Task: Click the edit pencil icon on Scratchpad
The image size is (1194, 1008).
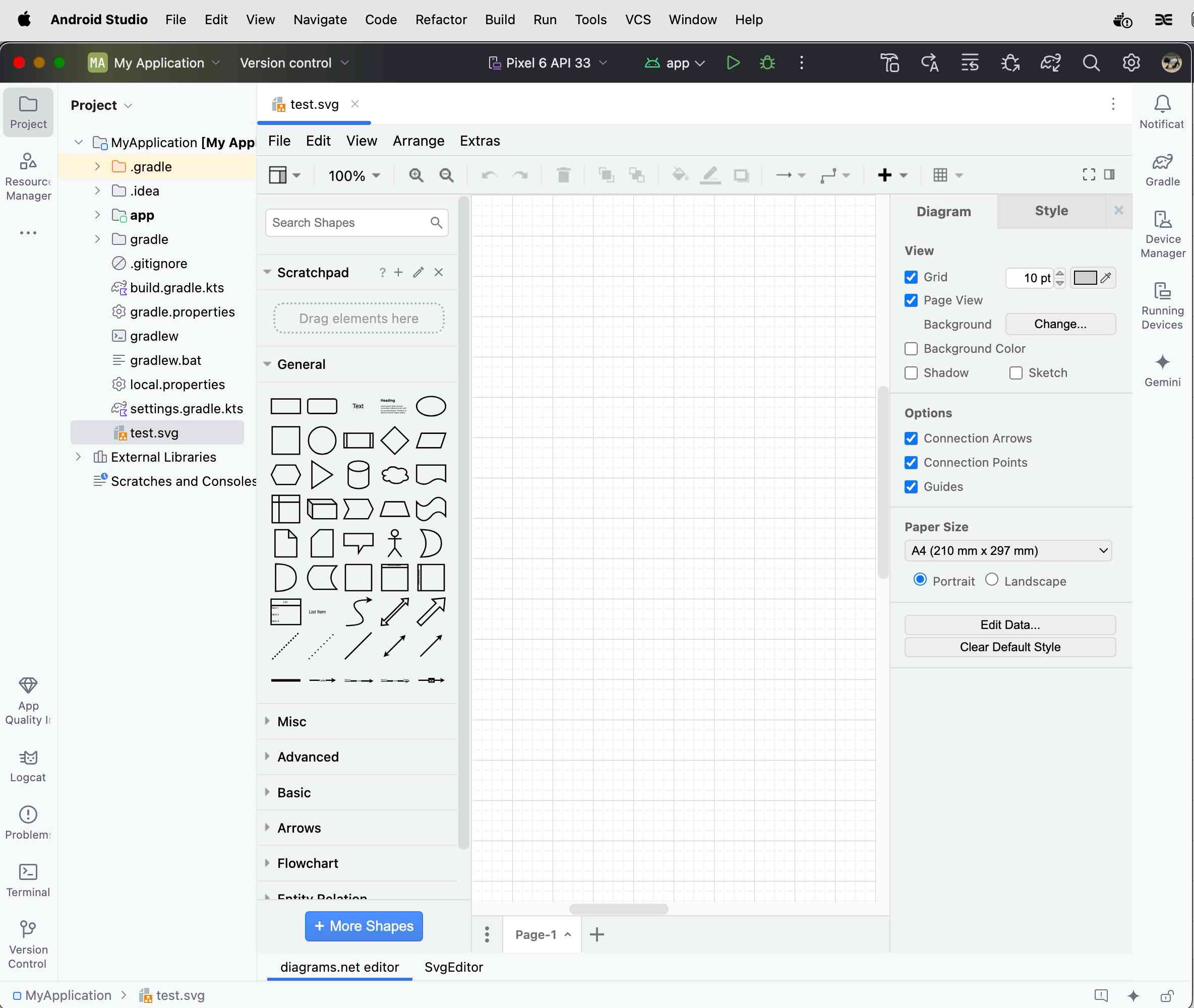Action: 419,273
